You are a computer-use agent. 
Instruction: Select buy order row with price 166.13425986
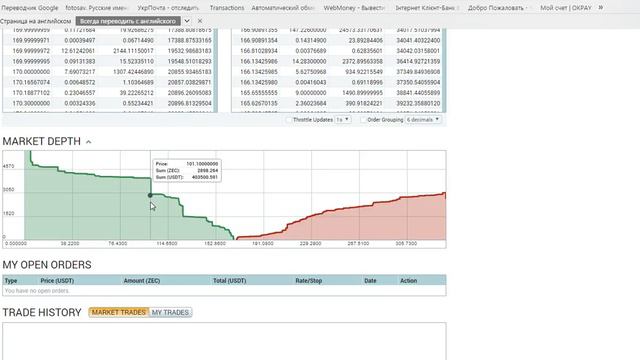pos(338,61)
